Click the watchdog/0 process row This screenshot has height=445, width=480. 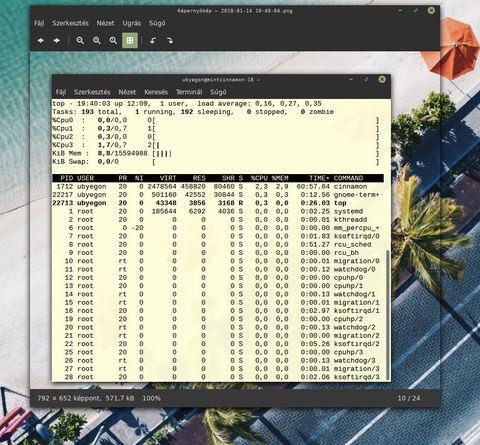pyautogui.click(x=218, y=269)
